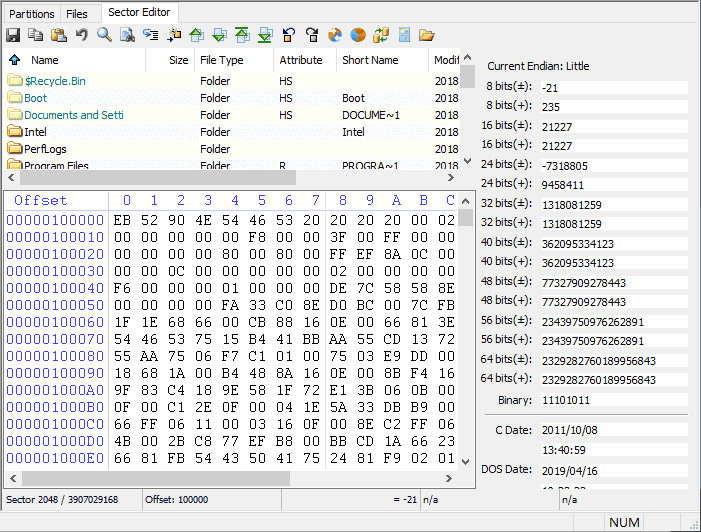701x532 pixels.
Task: Click the Paste clipboard icon
Action: (59, 35)
